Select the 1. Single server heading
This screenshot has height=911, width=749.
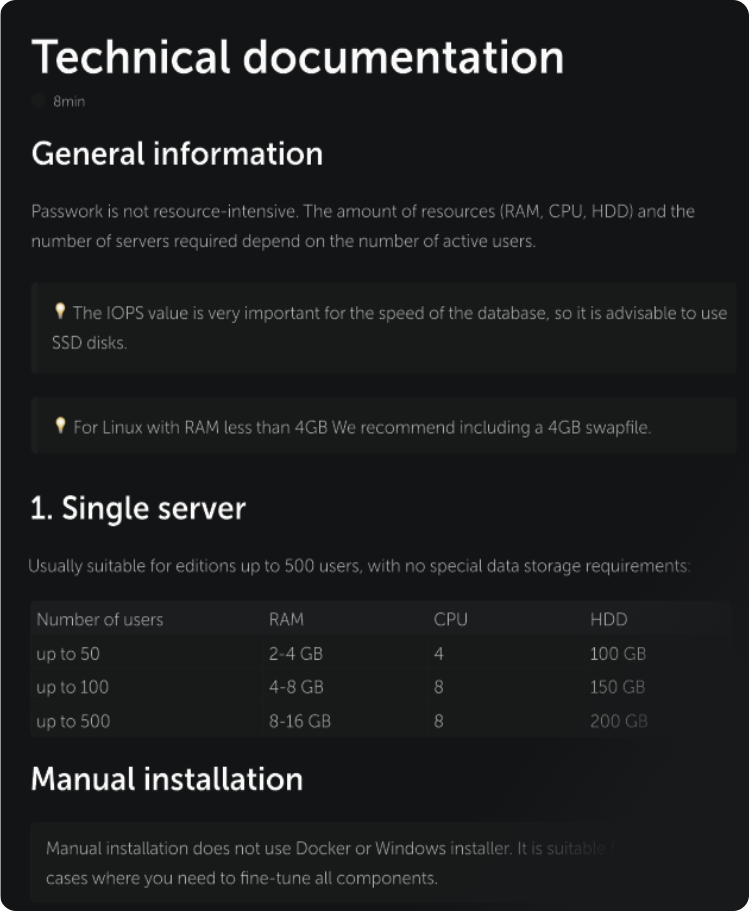(138, 508)
